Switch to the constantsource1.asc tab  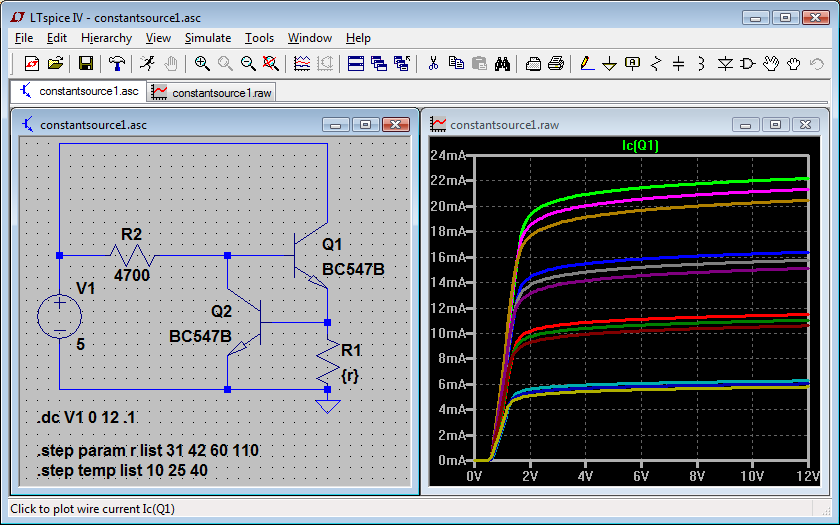[79, 91]
